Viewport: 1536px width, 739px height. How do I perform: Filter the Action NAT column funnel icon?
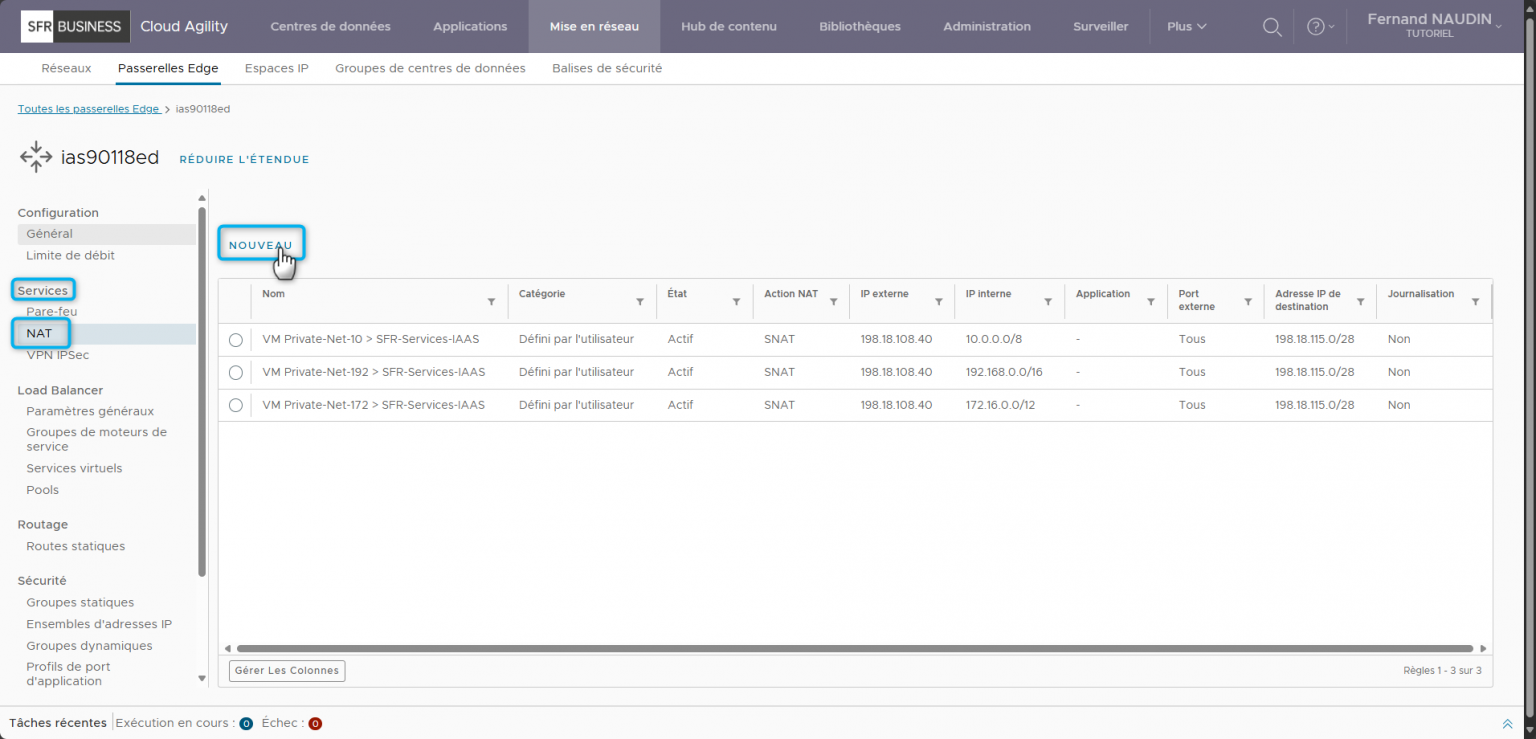[x=833, y=301]
